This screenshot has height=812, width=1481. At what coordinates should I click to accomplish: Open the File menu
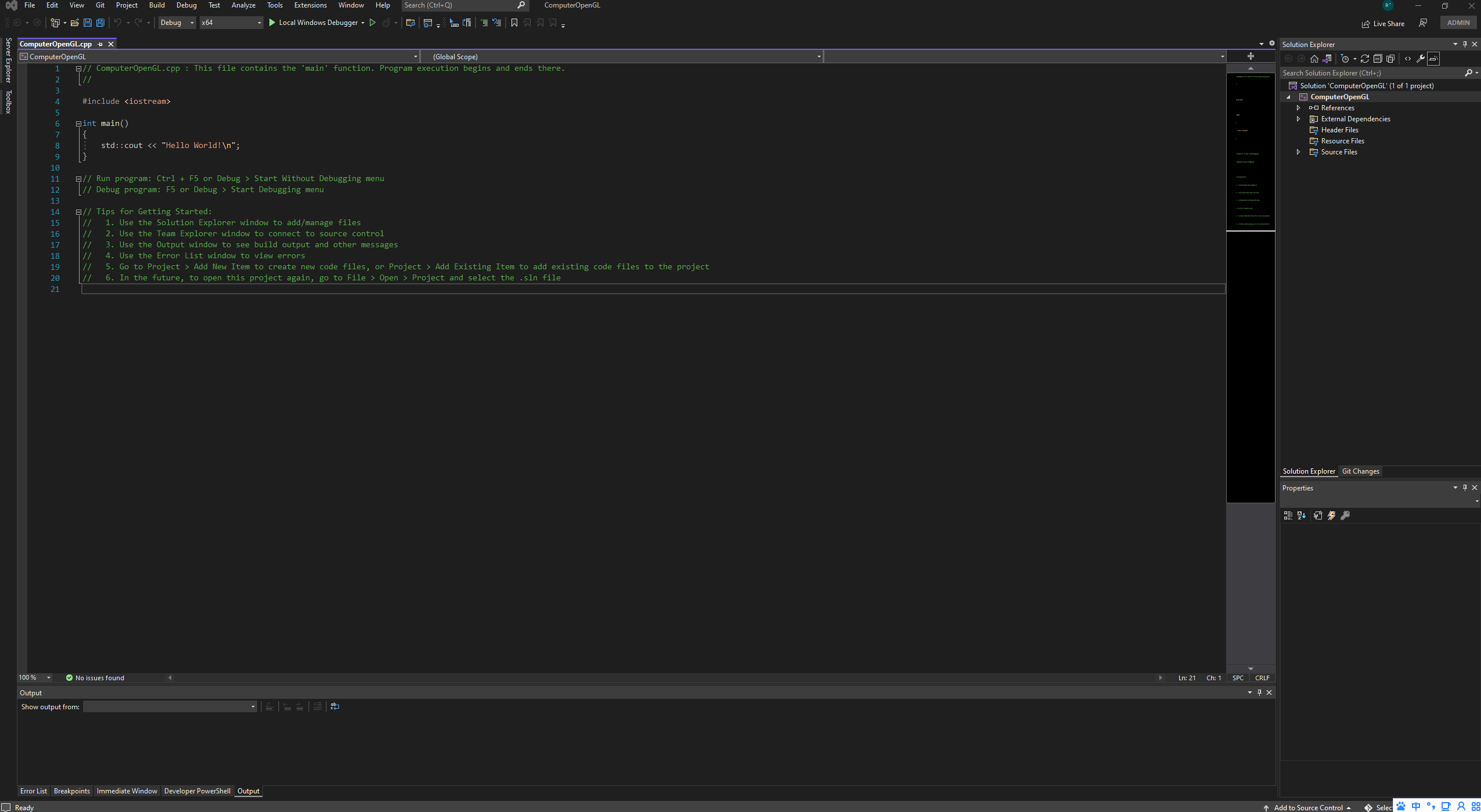click(30, 5)
